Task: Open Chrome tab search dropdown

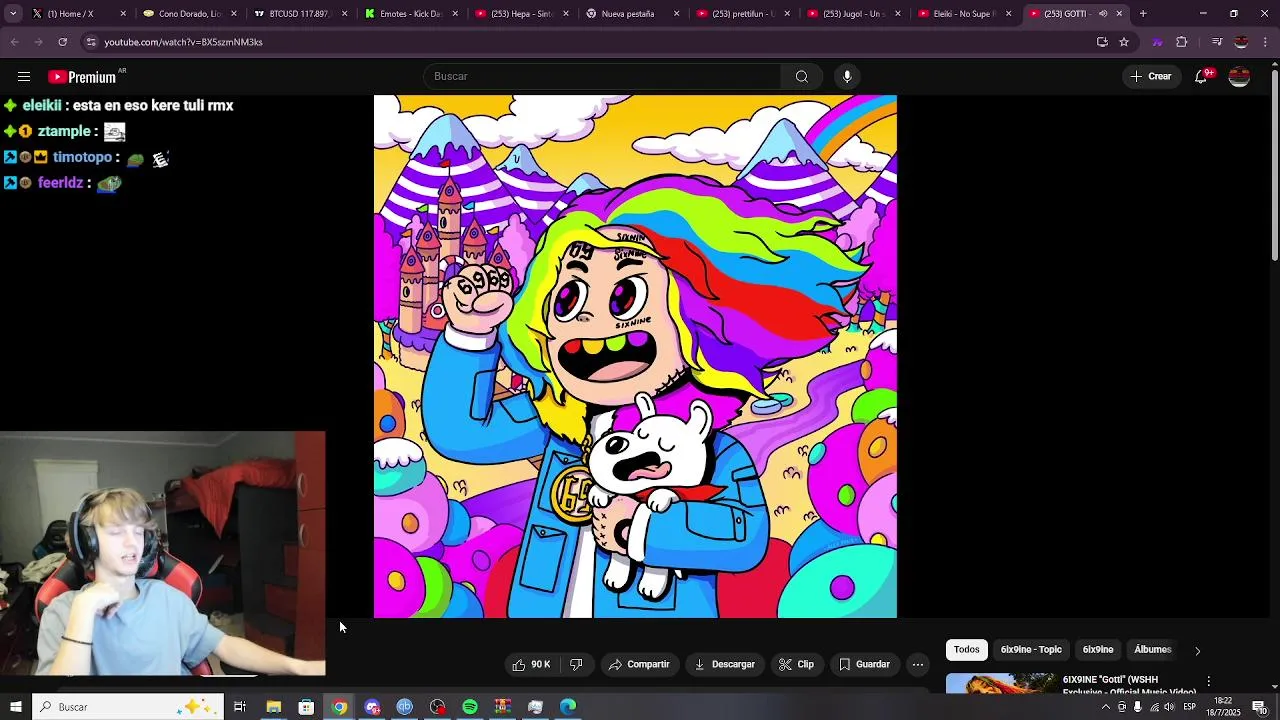Action: (x=14, y=14)
